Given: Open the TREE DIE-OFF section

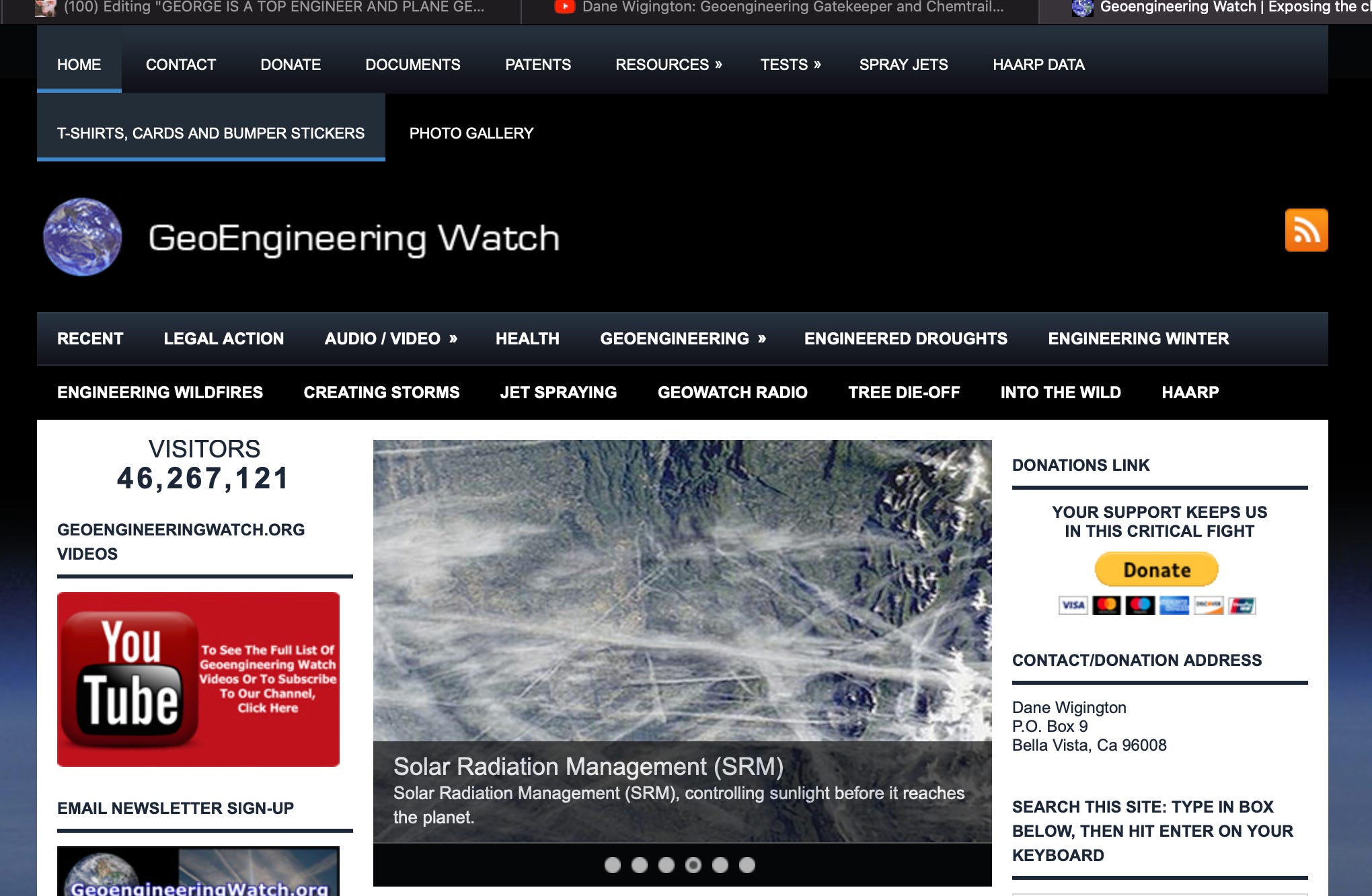Looking at the screenshot, I should pos(904,392).
